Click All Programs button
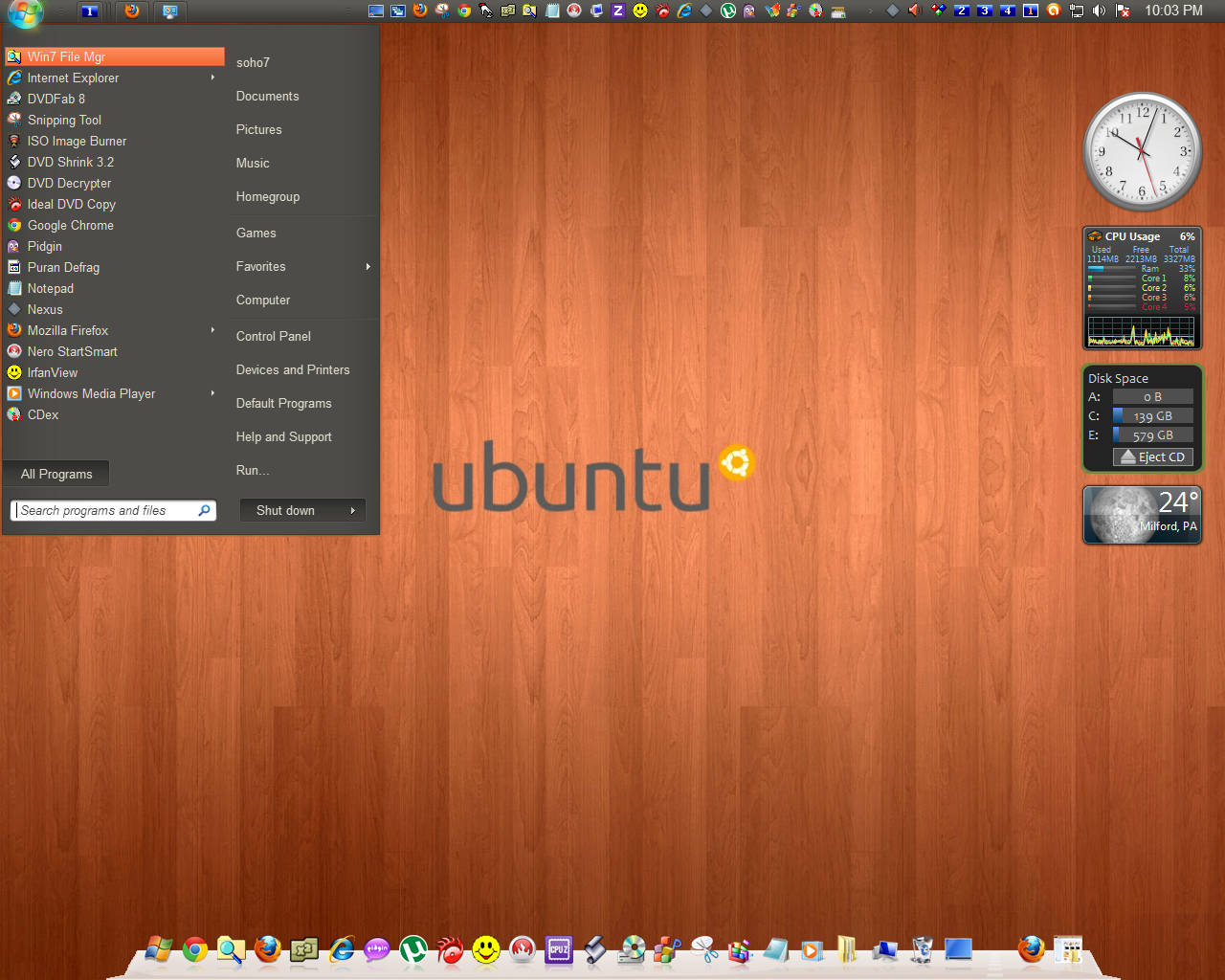Image resolution: width=1225 pixels, height=980 pixels. [x=56, y=474]
